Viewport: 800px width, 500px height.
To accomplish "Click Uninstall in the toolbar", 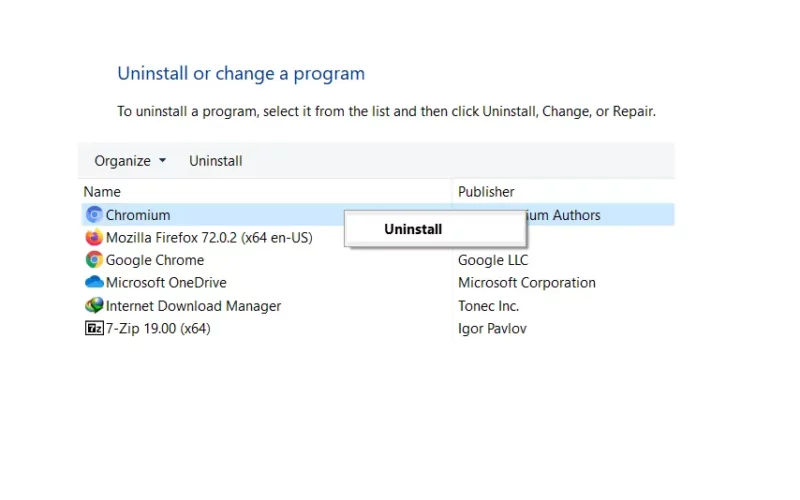I will click(216, 161).
